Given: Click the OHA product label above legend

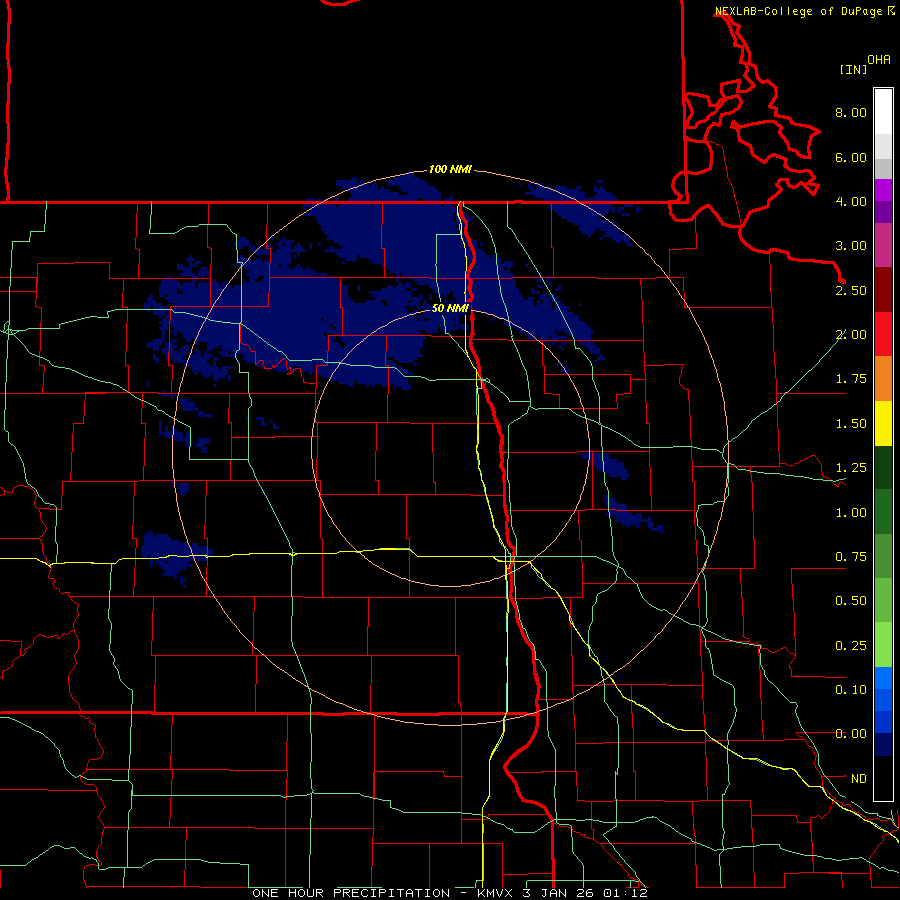Looking at the screenshot, I should [879, 59].
